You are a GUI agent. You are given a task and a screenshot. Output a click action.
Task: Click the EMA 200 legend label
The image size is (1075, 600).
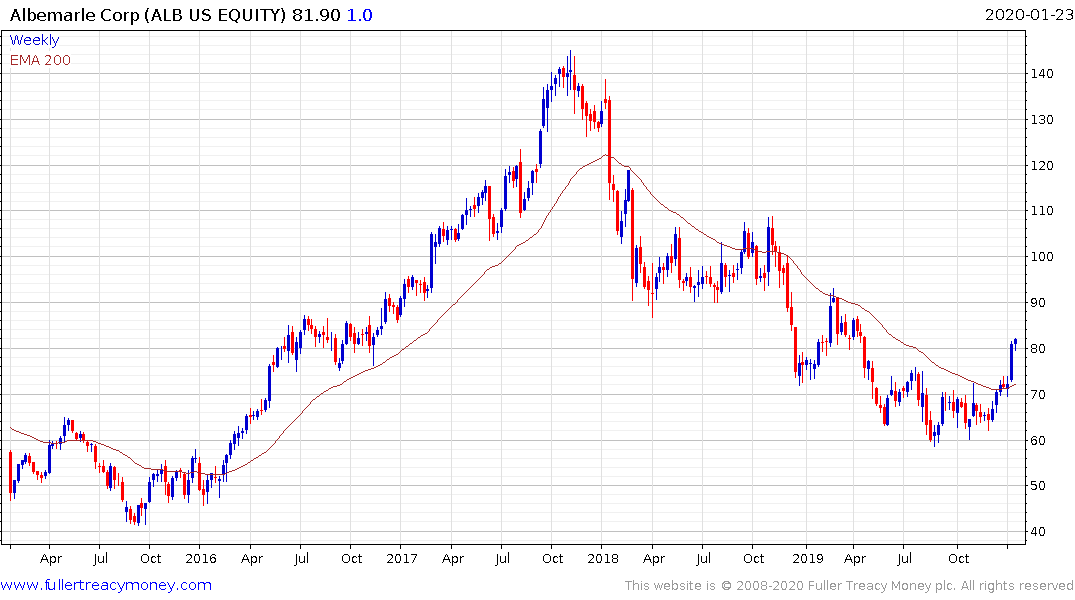point(40,60)
